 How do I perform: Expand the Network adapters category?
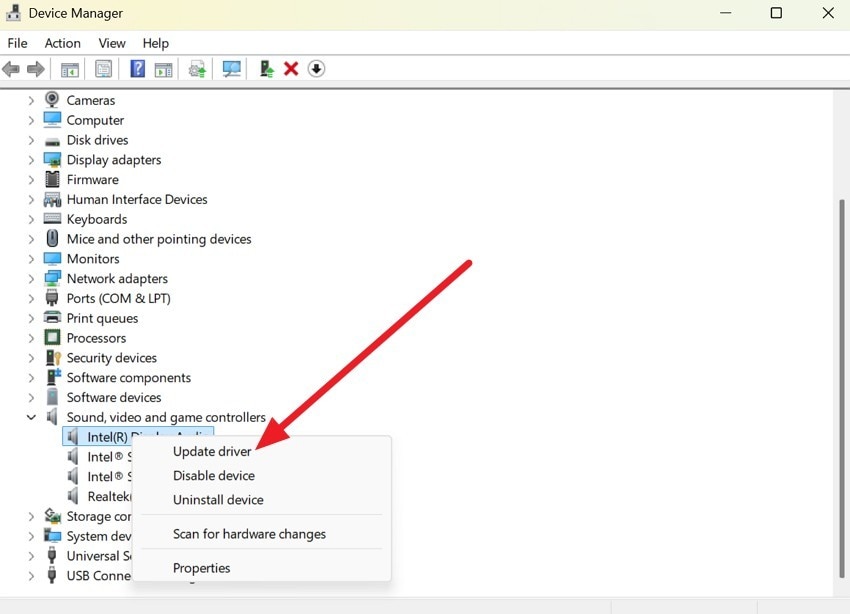click(x=30, y=278)
